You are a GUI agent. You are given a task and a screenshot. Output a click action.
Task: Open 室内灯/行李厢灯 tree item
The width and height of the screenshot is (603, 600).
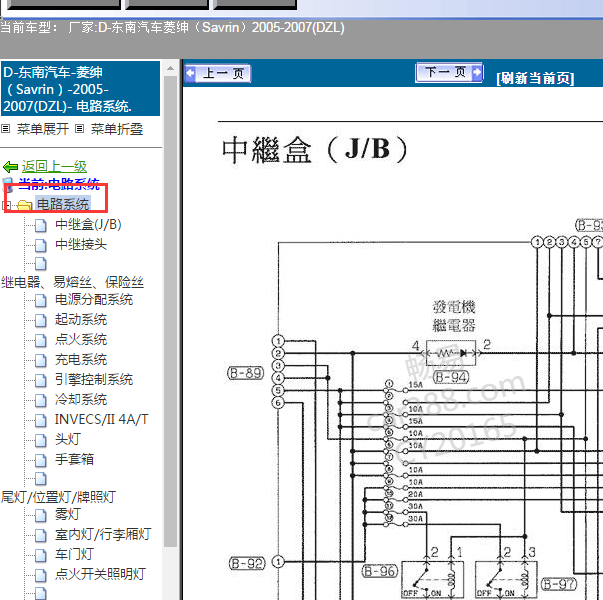point(103,534)
